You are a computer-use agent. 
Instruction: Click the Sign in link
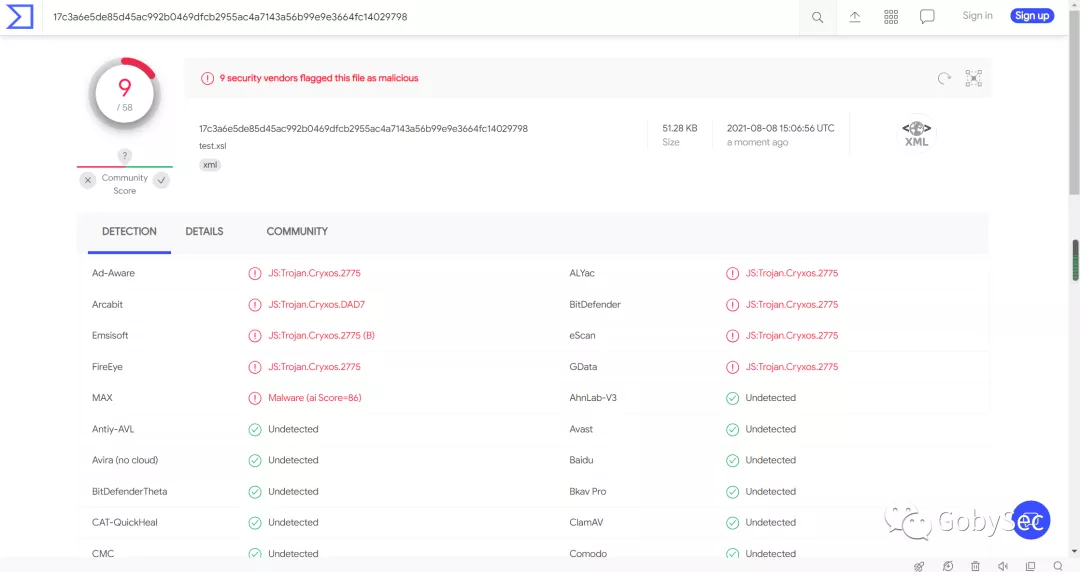click(977, 15)
